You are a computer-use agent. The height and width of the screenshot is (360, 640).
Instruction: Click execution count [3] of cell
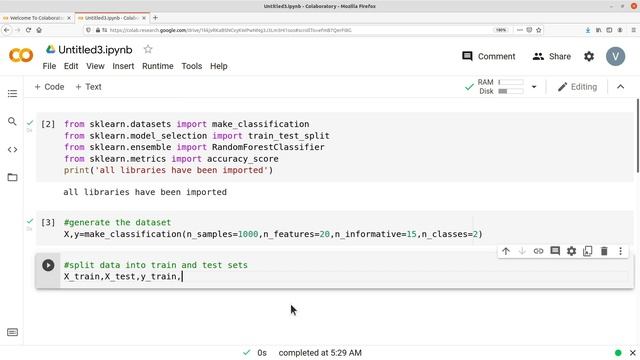(48, 222)
